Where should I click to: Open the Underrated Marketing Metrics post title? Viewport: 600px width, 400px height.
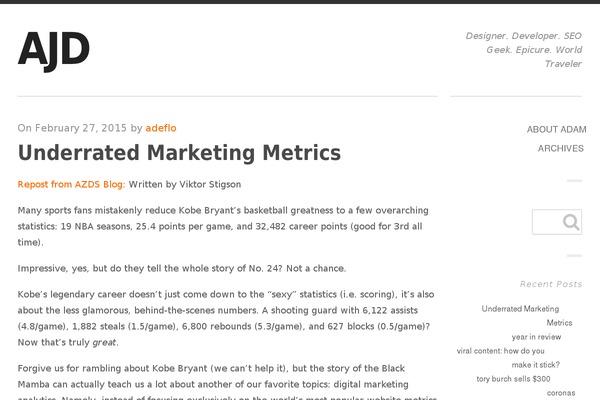tap(180, 153)
